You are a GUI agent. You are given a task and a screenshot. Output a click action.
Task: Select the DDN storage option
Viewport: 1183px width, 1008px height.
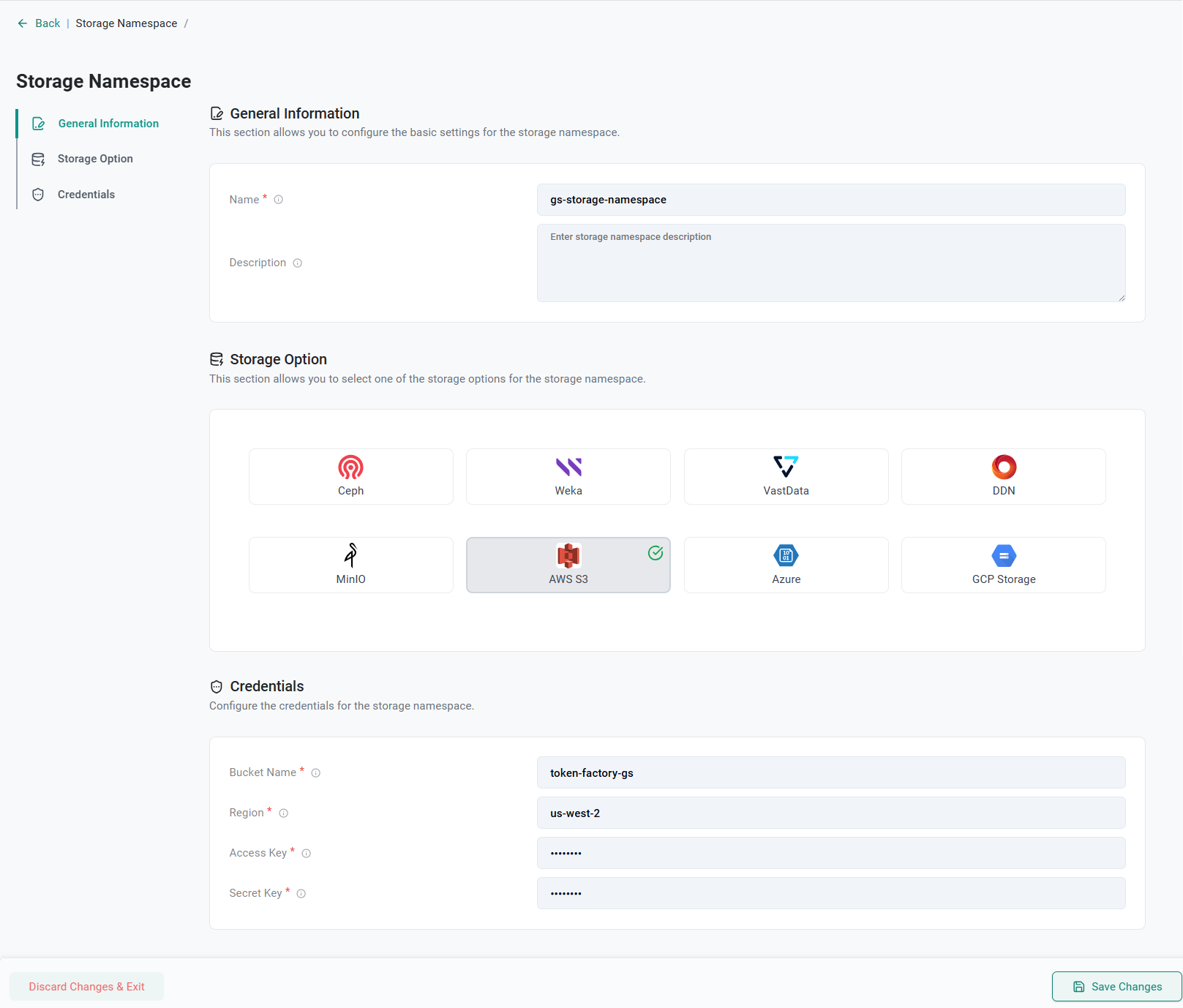click(x=1003, y=476)
